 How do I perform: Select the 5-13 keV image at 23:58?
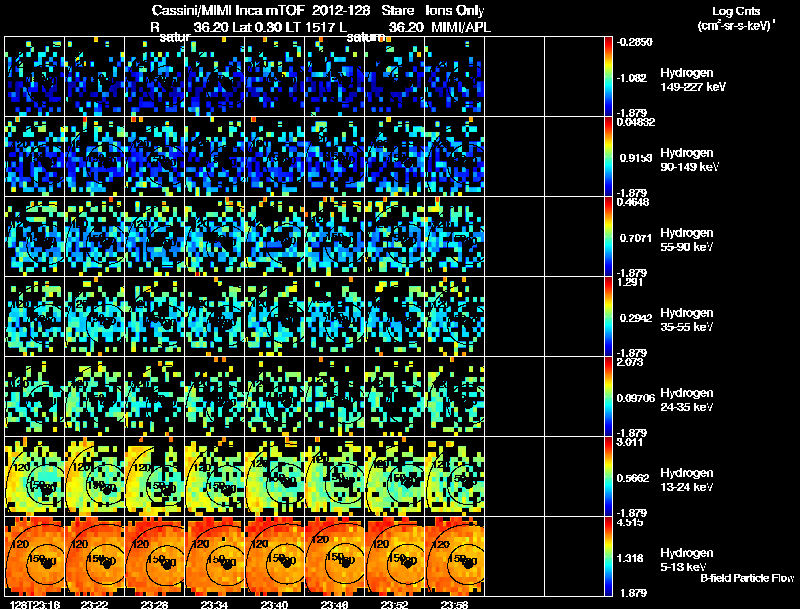455,556
